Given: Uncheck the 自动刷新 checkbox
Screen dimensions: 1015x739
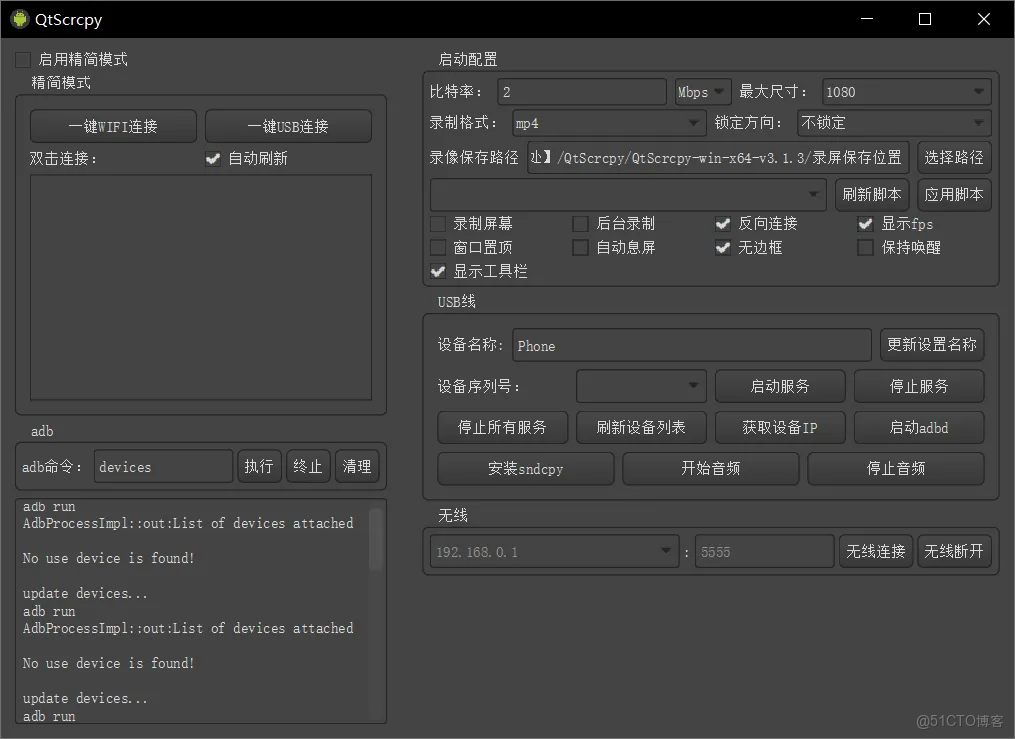Looking at the screenshot, I should (213, 158).
